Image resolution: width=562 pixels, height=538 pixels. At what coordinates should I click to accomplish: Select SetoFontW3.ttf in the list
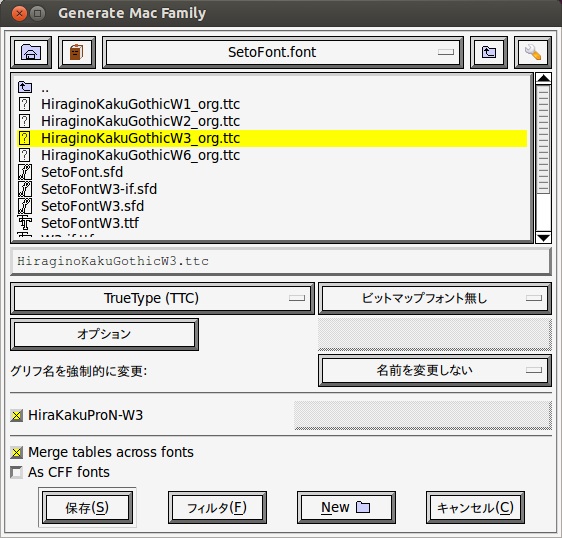pos(272,223)
